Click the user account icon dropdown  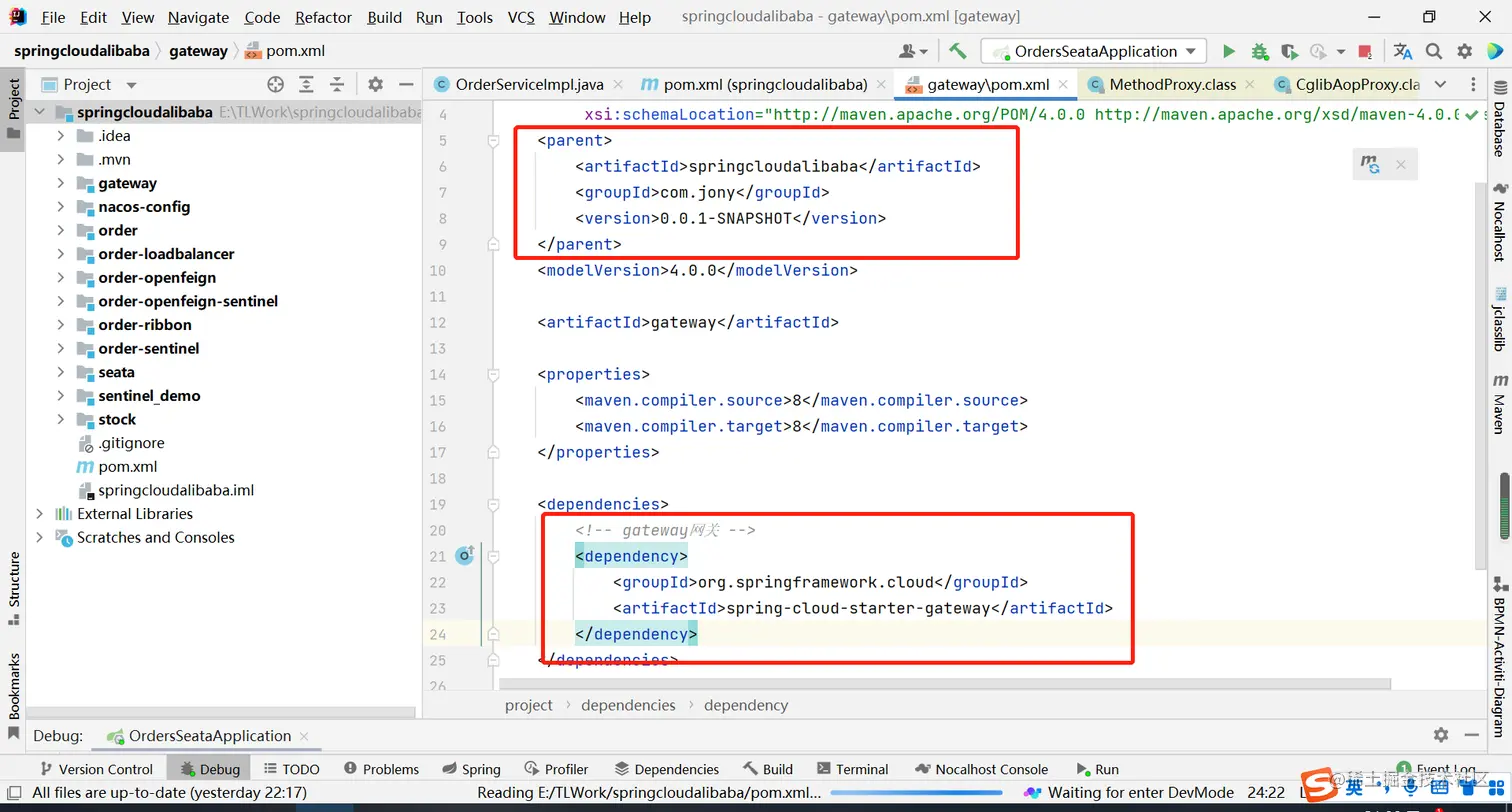[913, 51]
